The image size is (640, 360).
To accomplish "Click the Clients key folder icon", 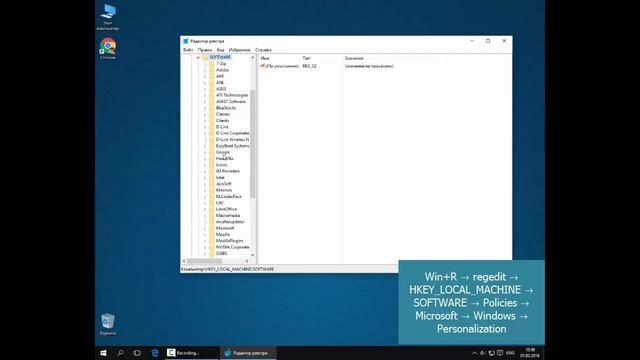I will 211,120.
